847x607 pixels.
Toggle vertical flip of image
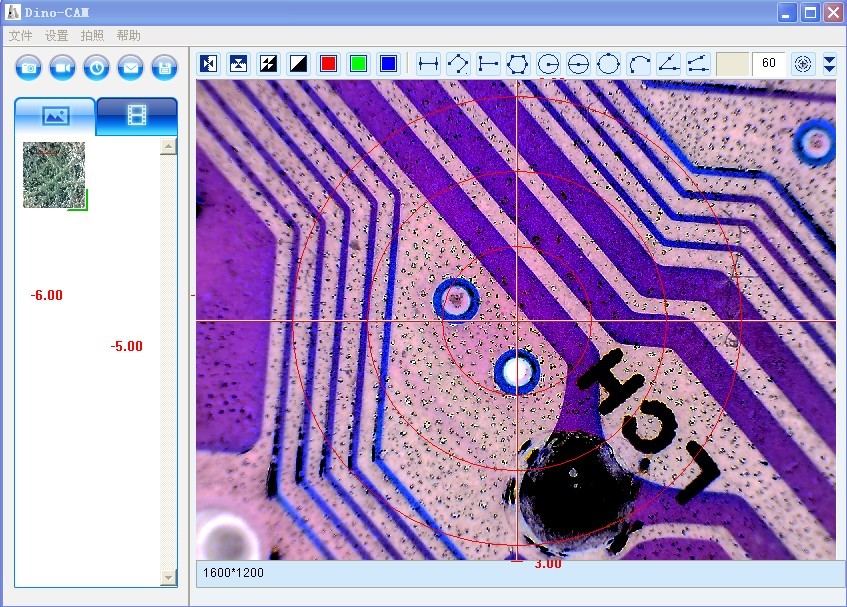(238, 64)
